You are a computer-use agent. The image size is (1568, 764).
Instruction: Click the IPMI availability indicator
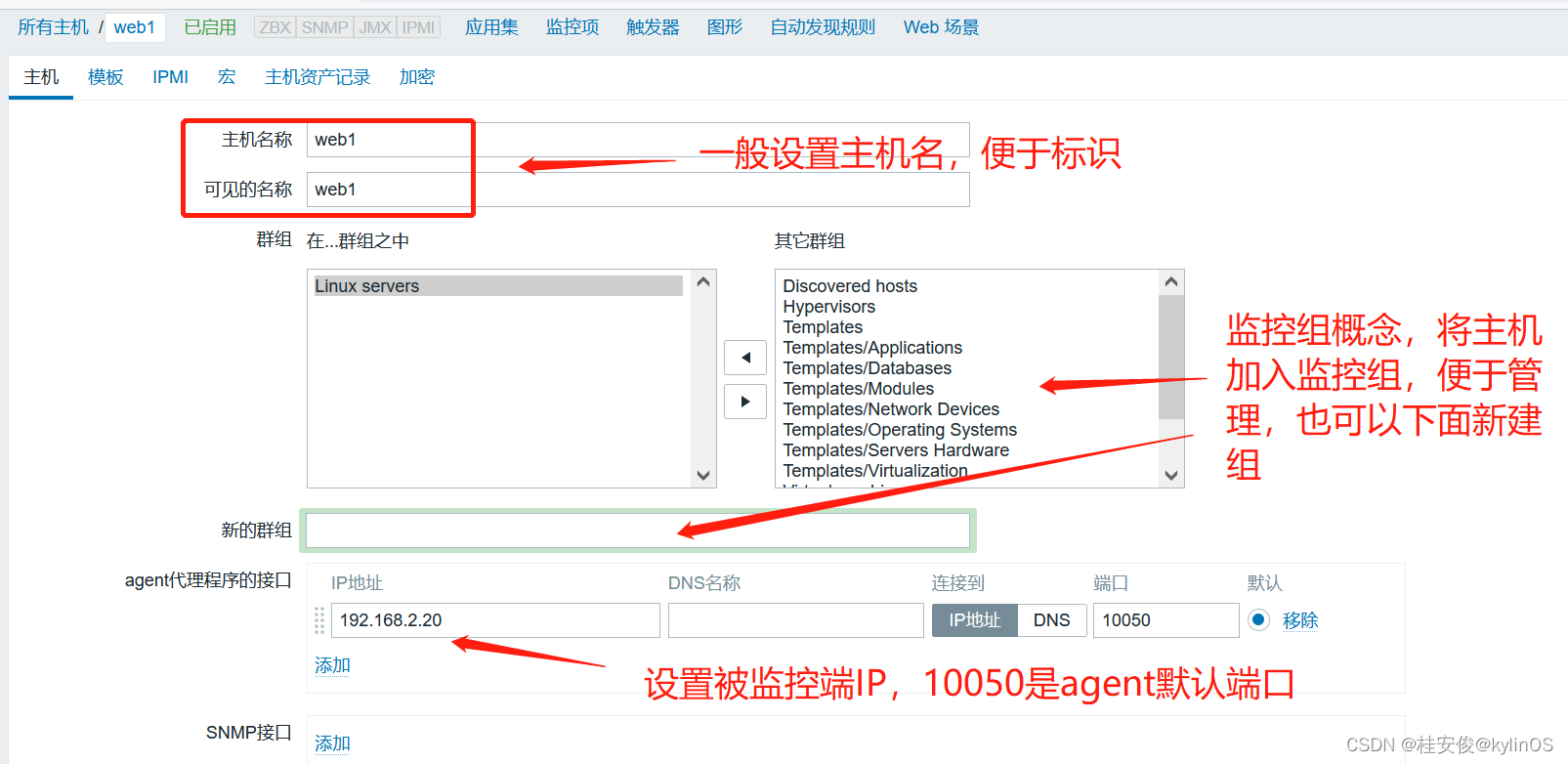tap(418, 27)
